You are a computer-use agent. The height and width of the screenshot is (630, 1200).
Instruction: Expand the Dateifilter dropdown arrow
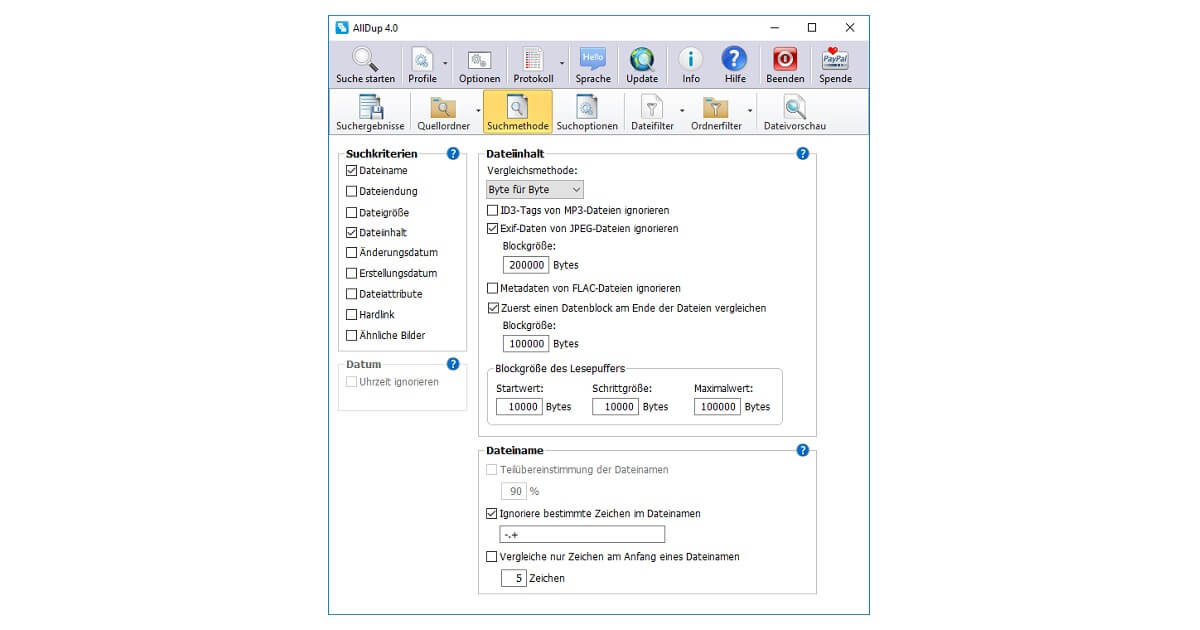[x=682, y=110]
